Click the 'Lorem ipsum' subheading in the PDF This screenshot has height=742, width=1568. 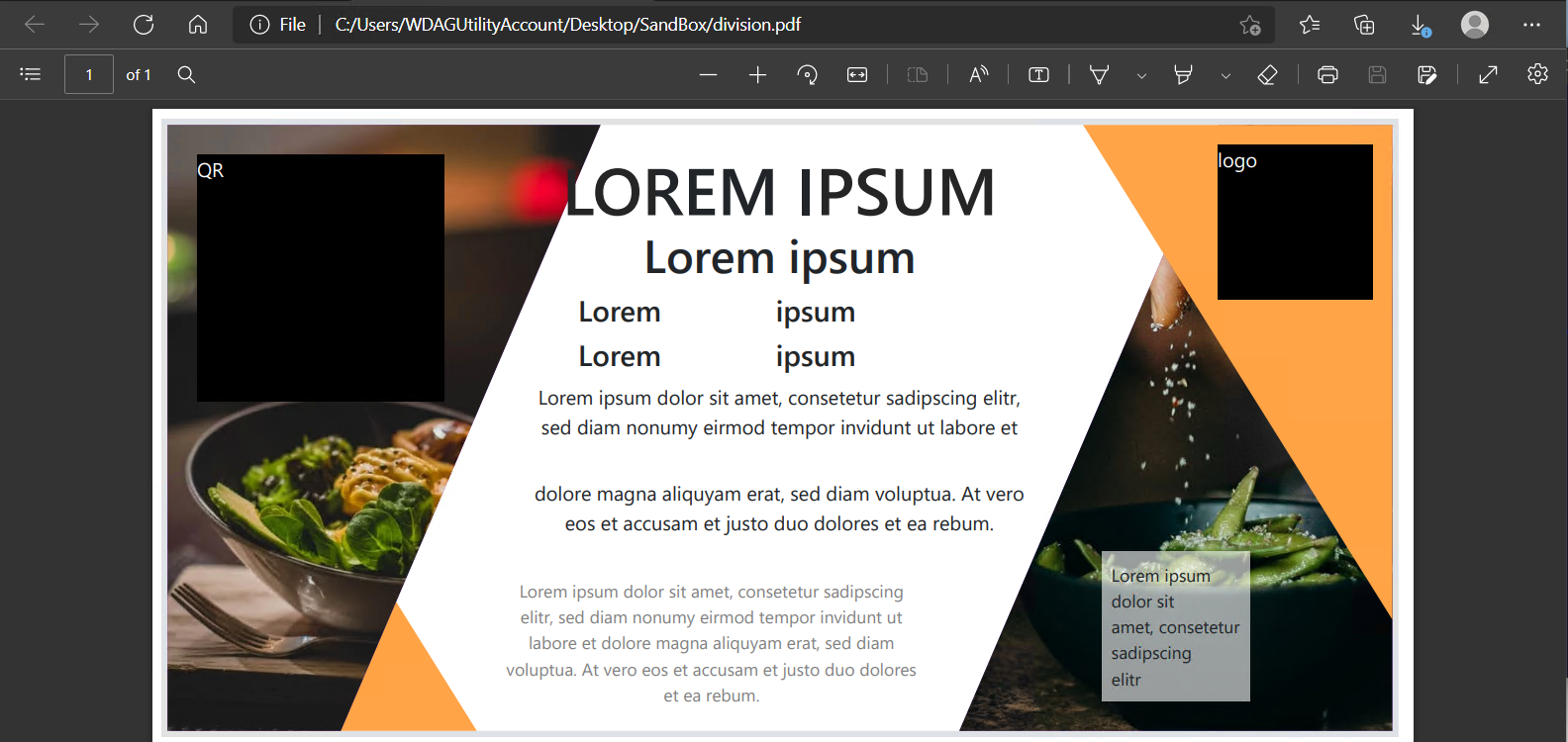pyautogui.click(x=780, y=258)
